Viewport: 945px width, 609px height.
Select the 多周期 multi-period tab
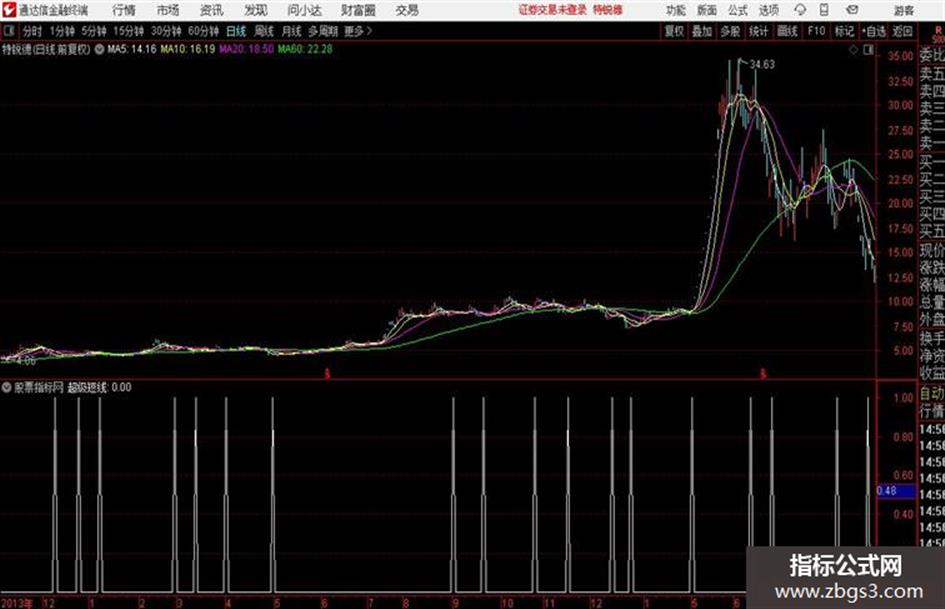coord(323,31)
